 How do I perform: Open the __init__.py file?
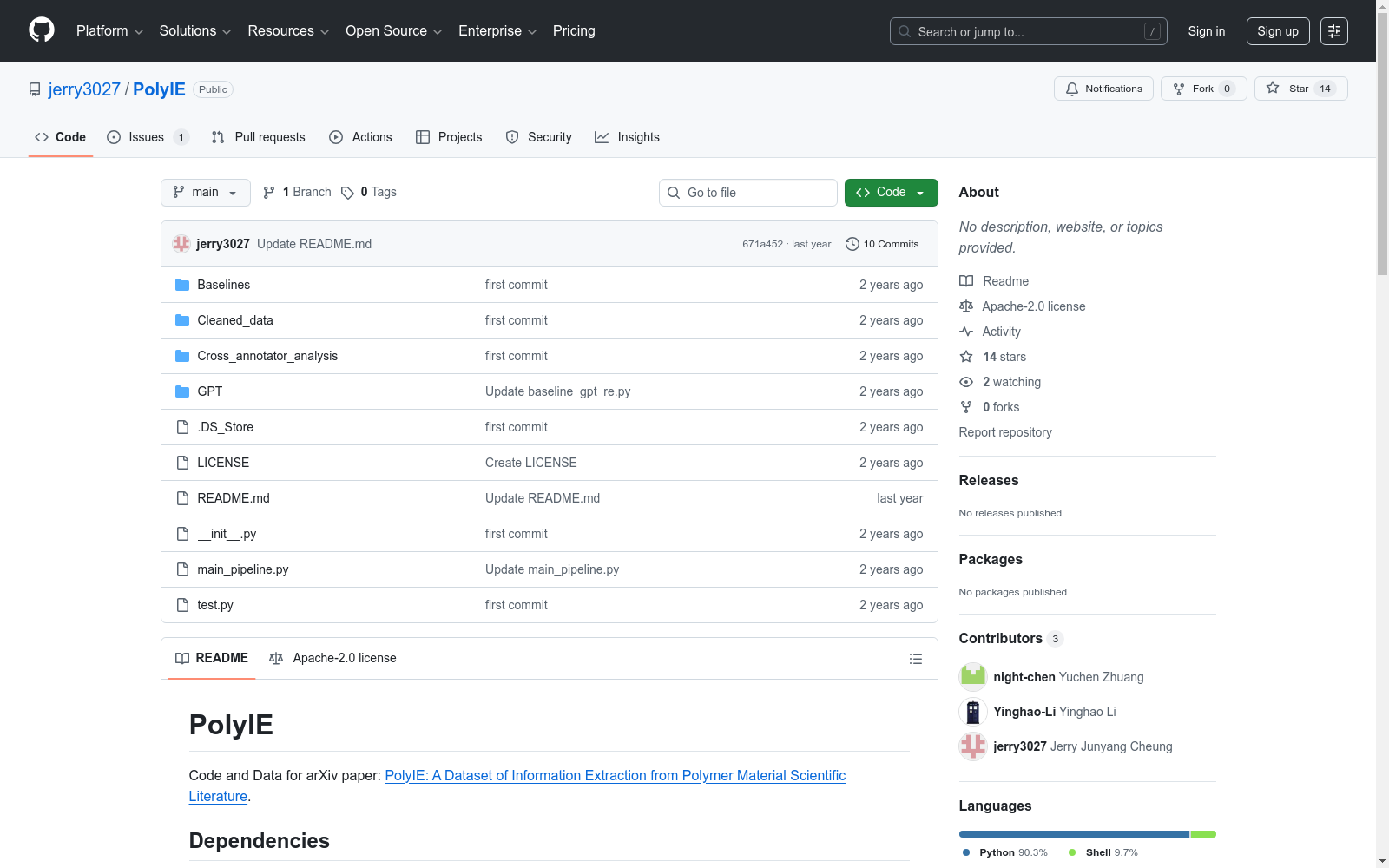tap(227, 534)
